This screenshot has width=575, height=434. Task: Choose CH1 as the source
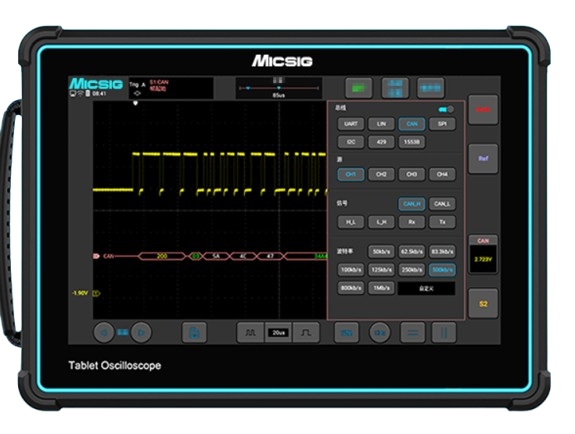point(351,174)
